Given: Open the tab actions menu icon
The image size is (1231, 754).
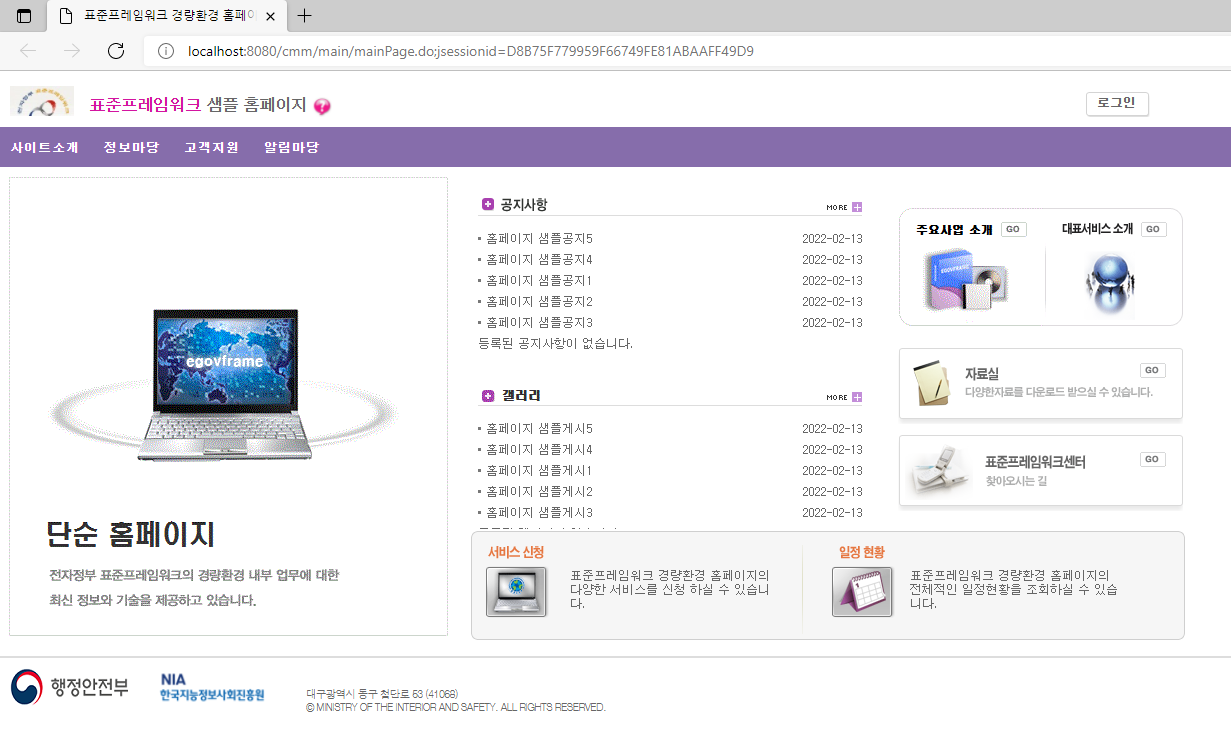Looking at the screenshot, I should [x=24, y=15].
